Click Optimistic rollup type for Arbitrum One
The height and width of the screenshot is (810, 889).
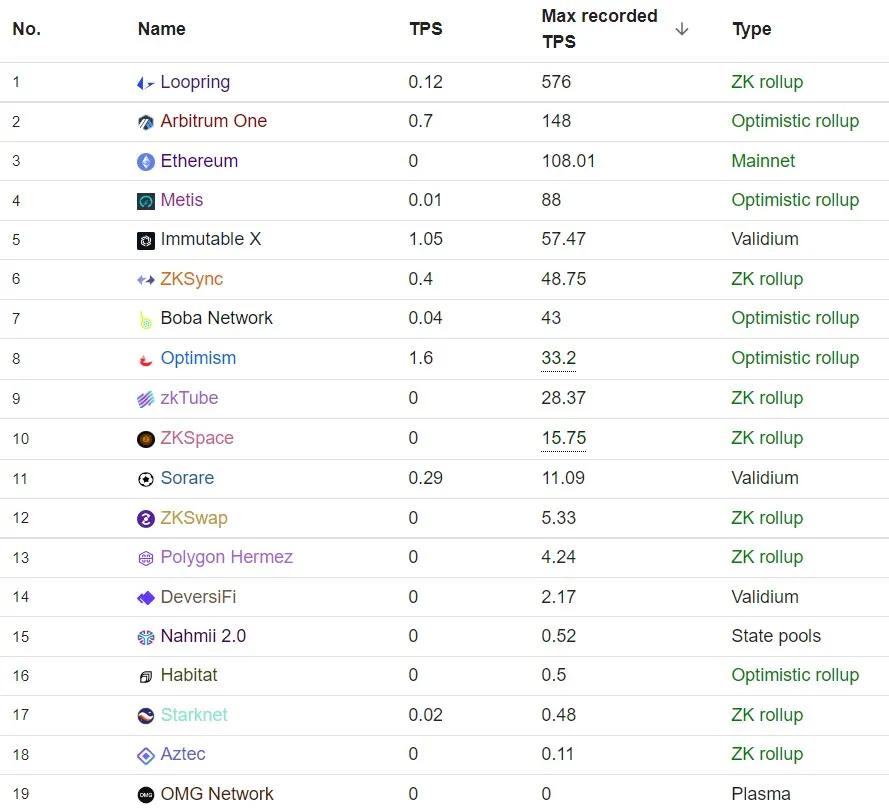point(795,121)
